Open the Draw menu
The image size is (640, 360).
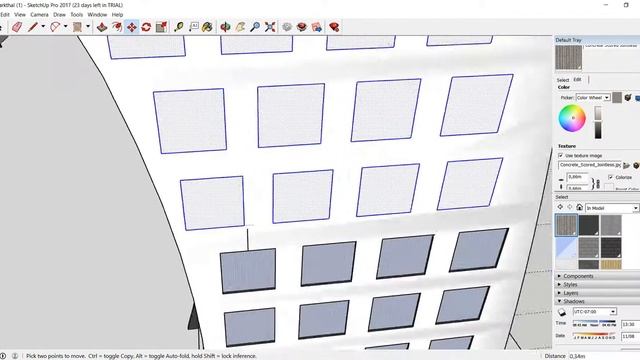tap(59, 15)
